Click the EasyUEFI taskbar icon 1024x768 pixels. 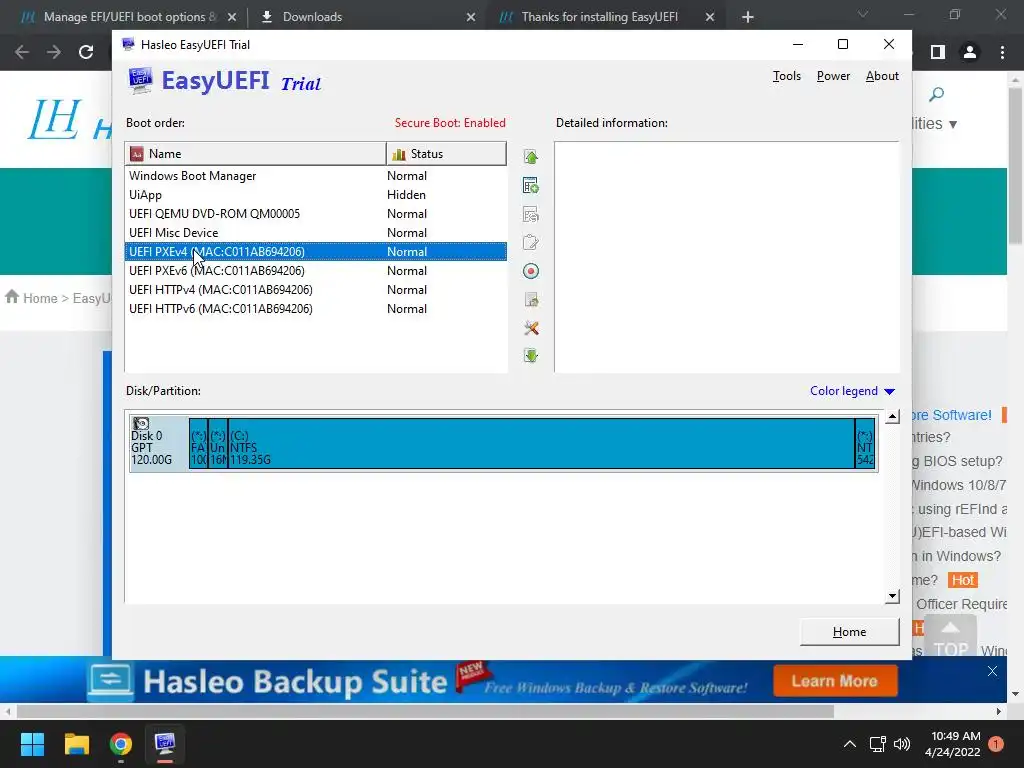pyautogui.click(x=165, y=744)
